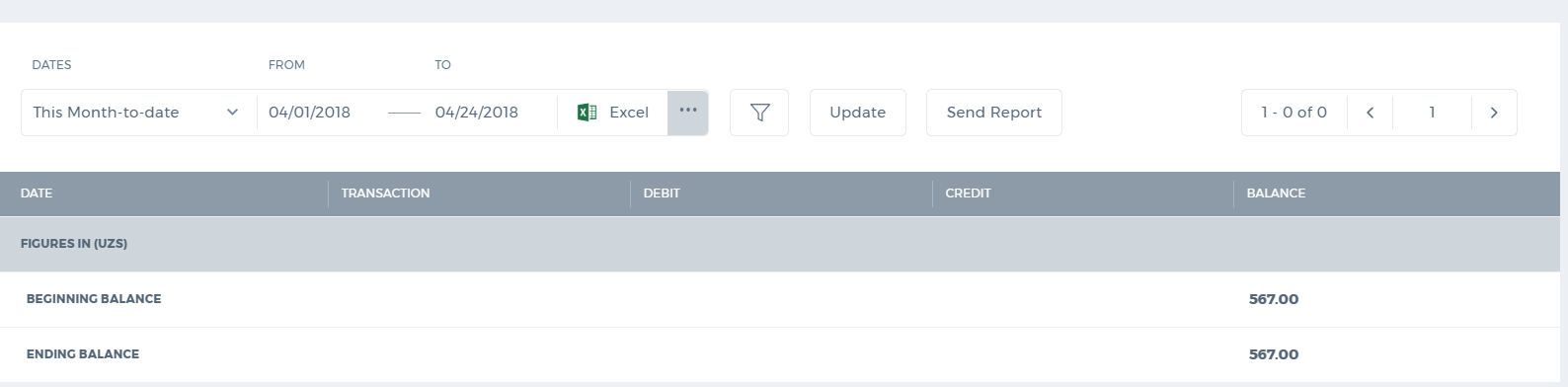1568x387 pixels.
Task: Click the Update button
Action: (x=858, y=113)
